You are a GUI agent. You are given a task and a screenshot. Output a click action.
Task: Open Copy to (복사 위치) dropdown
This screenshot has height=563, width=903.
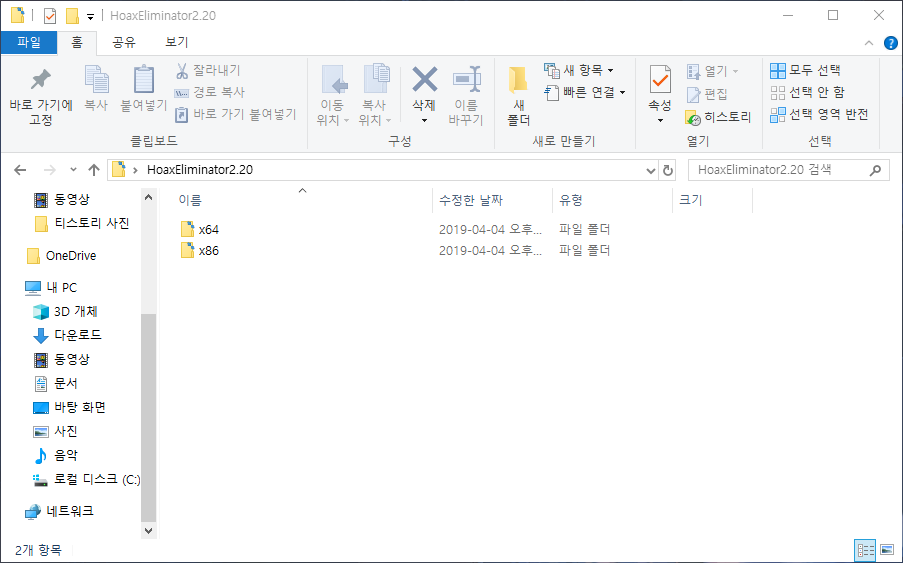tap(375, 96)
